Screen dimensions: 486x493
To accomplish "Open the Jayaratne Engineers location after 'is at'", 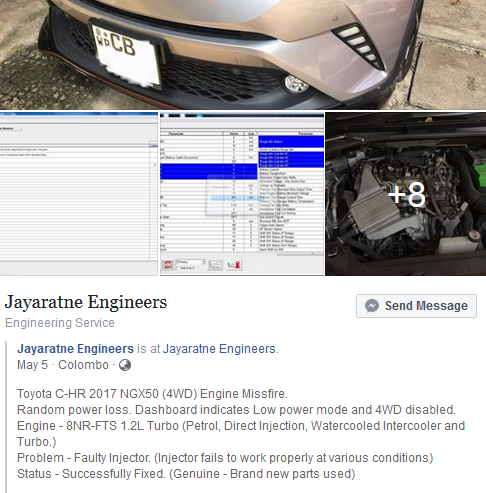I will (x=219, y=349).
